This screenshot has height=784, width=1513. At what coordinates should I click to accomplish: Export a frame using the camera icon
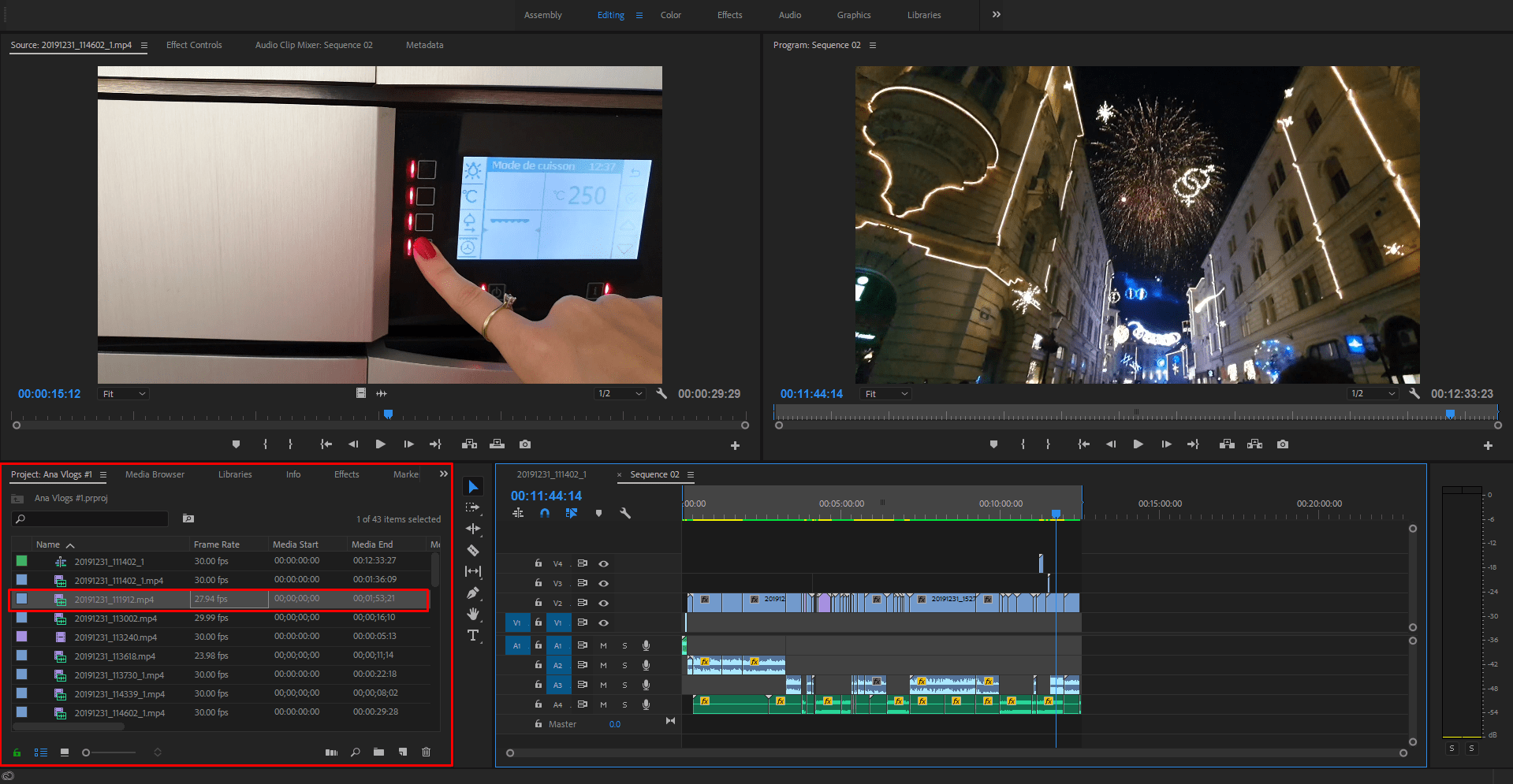525,444
